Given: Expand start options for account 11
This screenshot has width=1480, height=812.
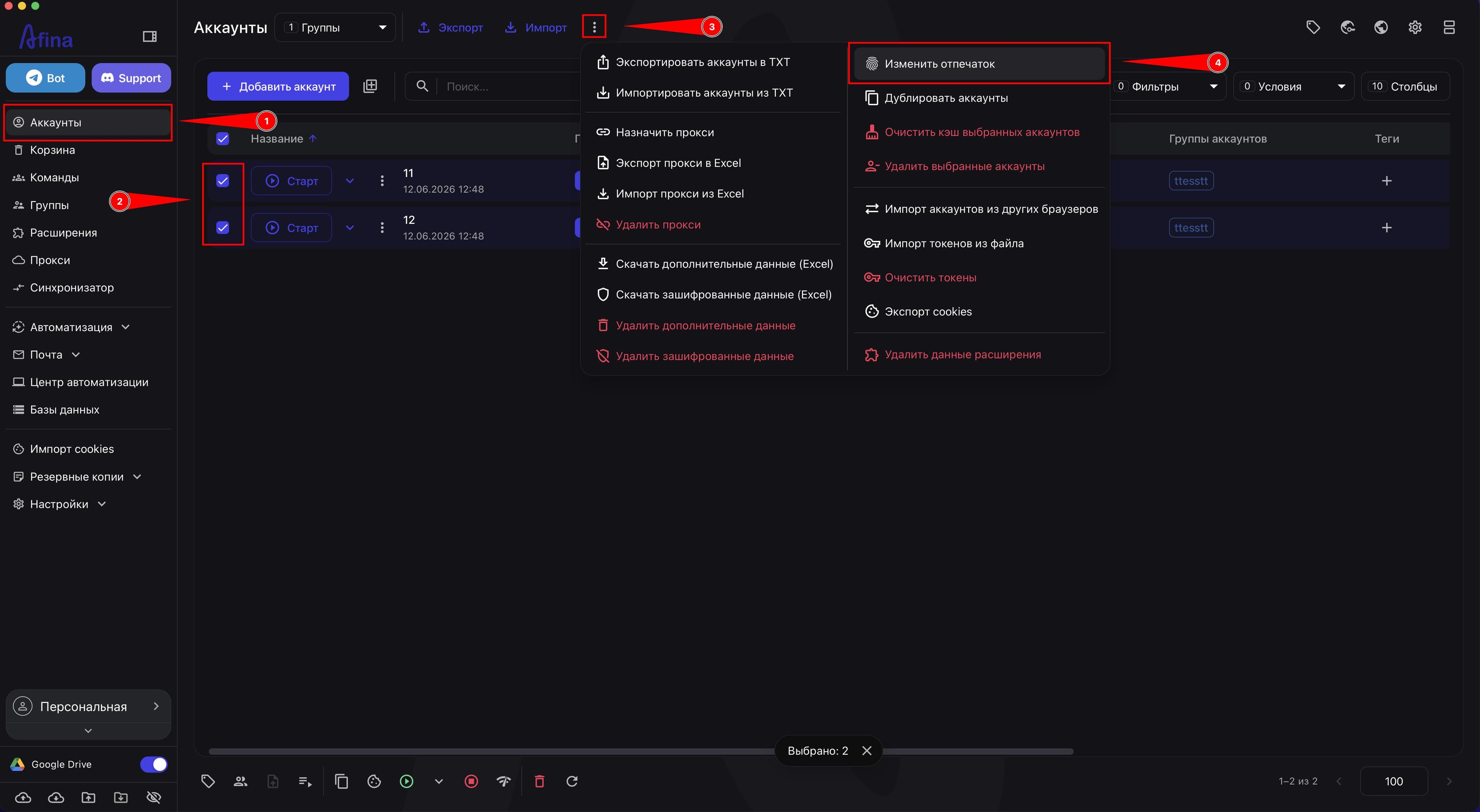Looking at the screenshot, I should (350, 181).
